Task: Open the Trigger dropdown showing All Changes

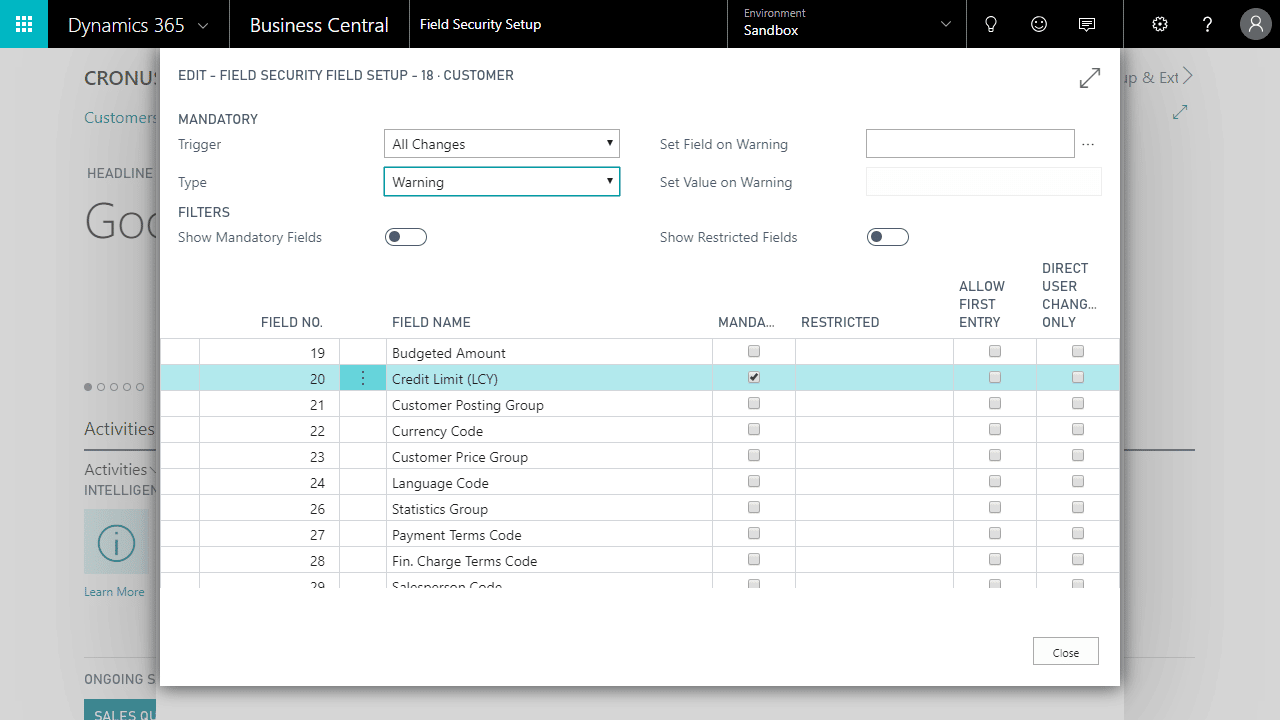Action: click(502, 144)
